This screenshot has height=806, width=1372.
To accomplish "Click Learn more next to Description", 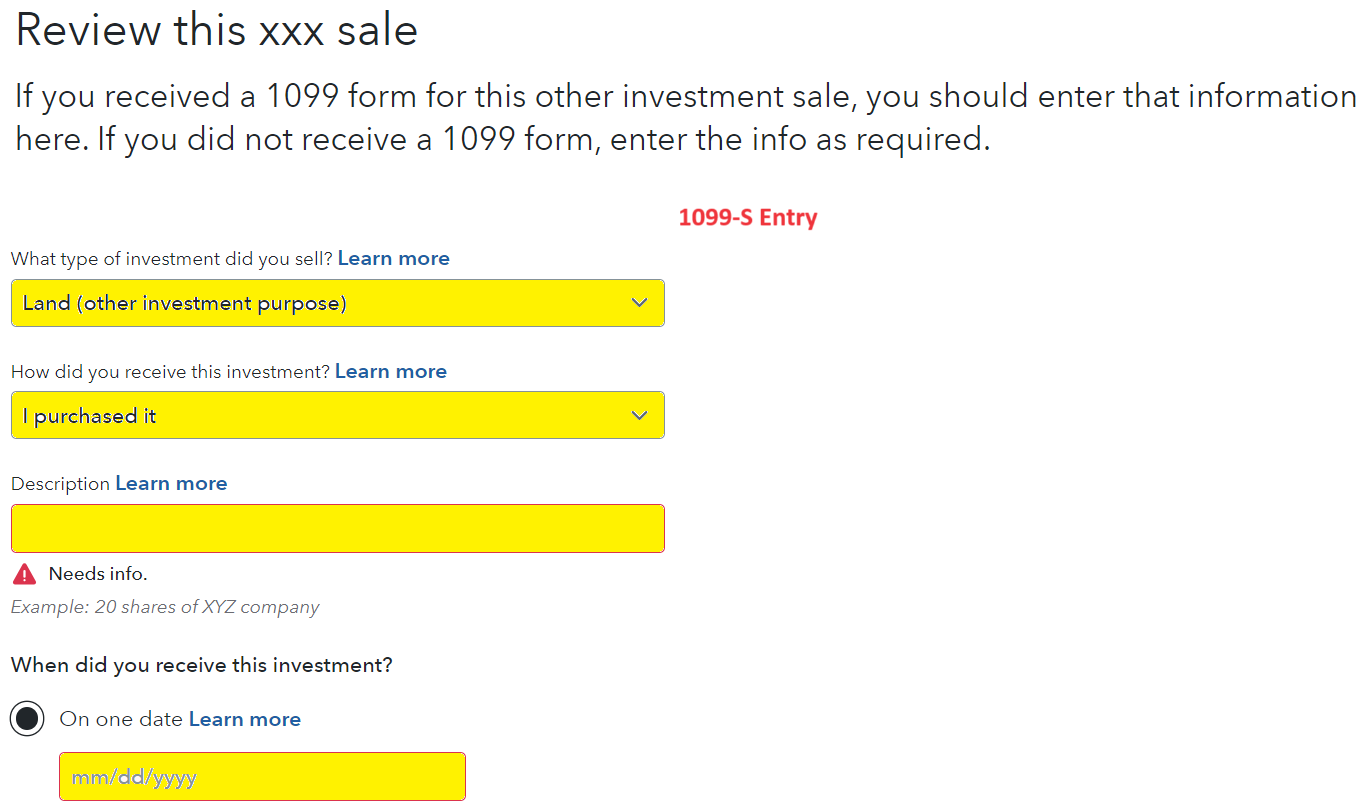I will pyautogui.click(x=171, y=484).
